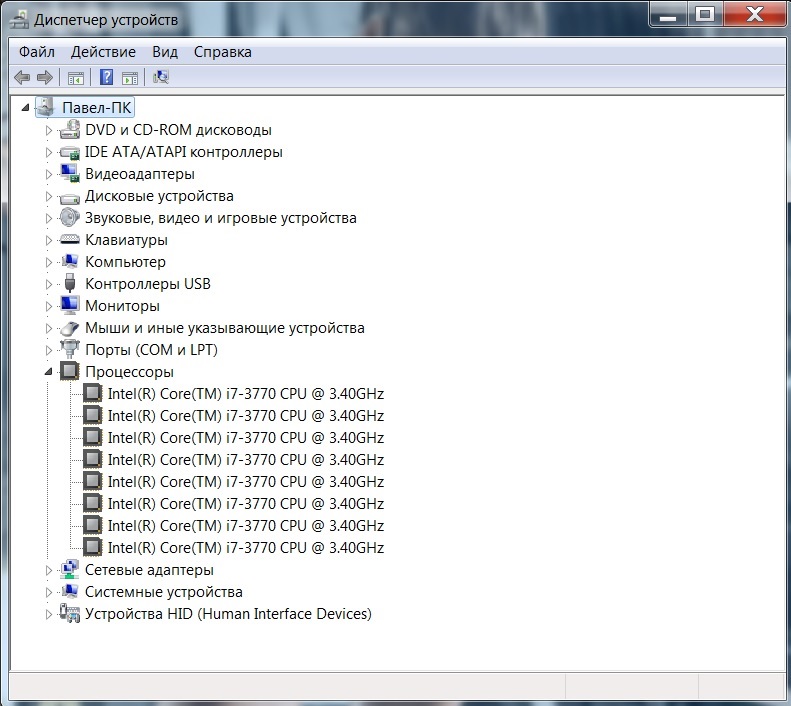Click the blue Help question-mark toolbar icon
This screenshot has width=791, height=706.
coord(106,77)
